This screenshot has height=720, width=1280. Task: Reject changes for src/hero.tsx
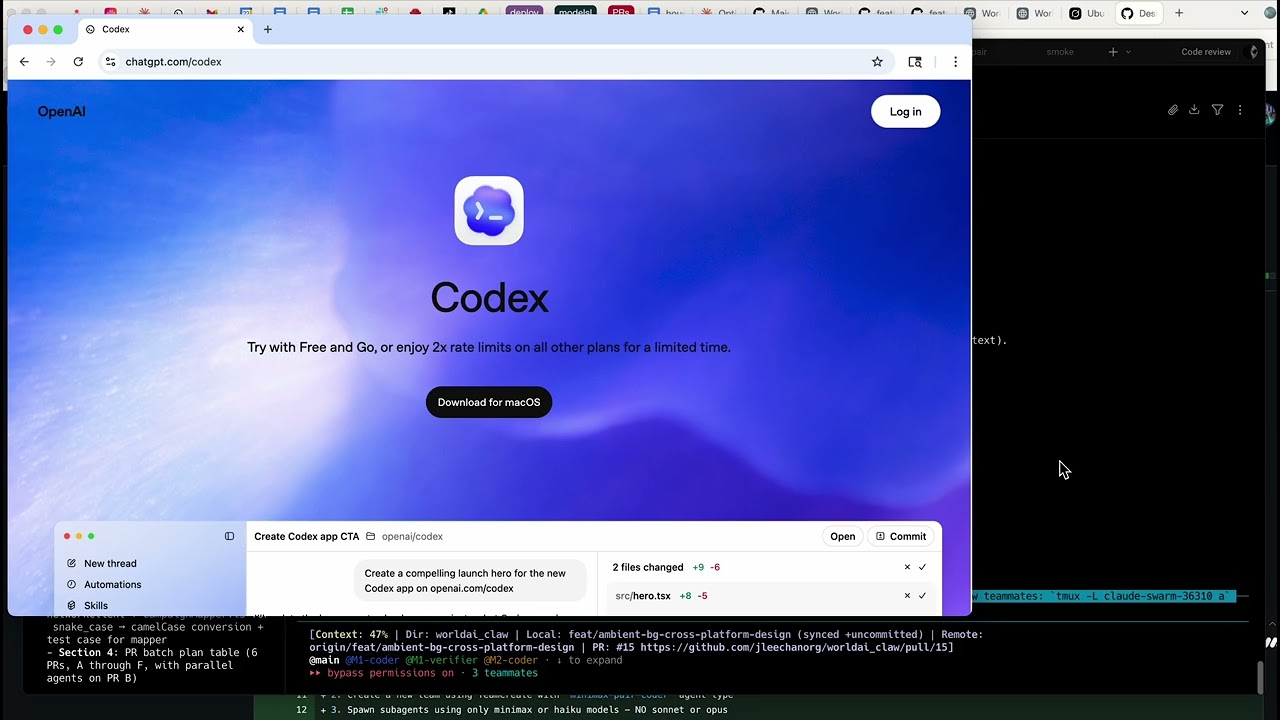point(907,596)
